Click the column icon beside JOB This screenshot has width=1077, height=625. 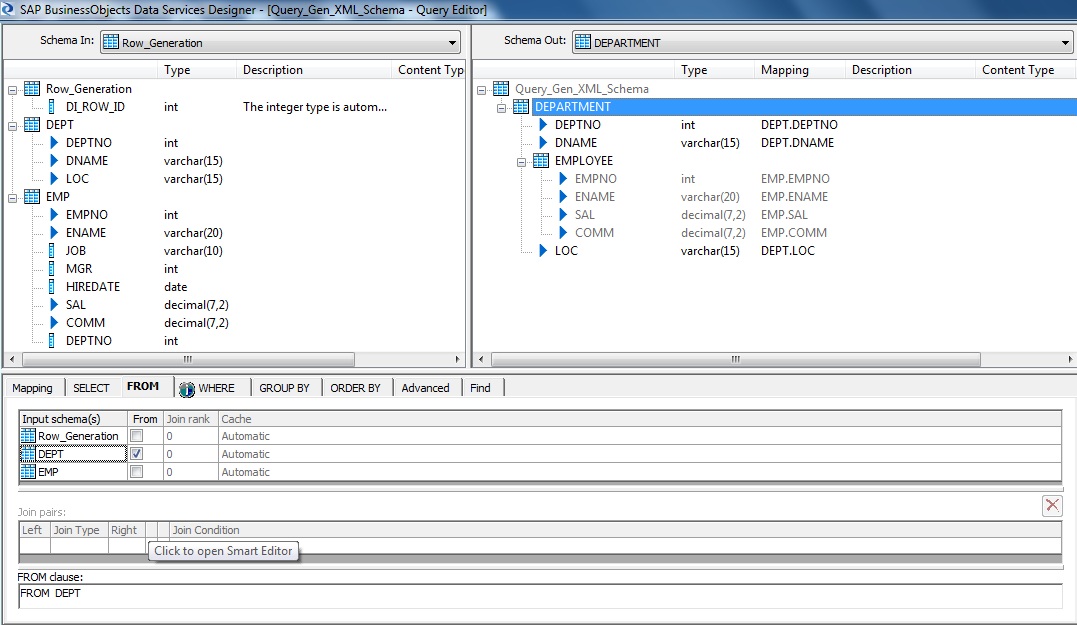[x=52, y=251]
